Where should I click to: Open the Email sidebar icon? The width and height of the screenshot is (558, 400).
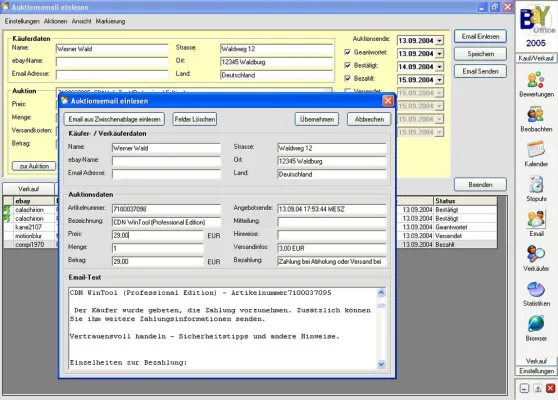(536, 219)
